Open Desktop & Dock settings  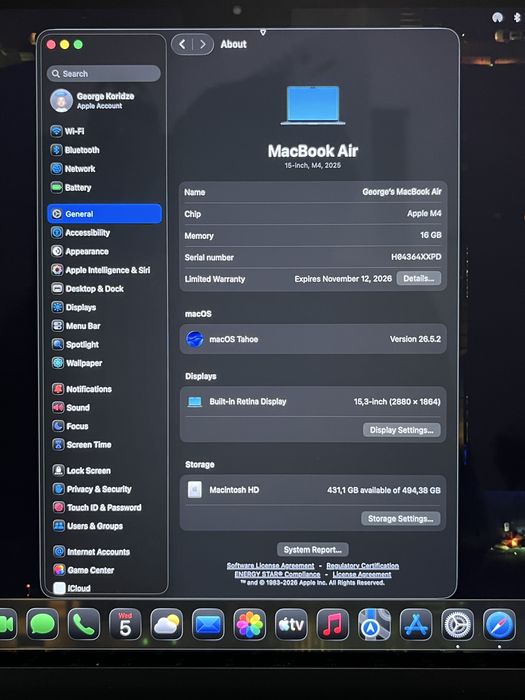[x=88, y=289]
